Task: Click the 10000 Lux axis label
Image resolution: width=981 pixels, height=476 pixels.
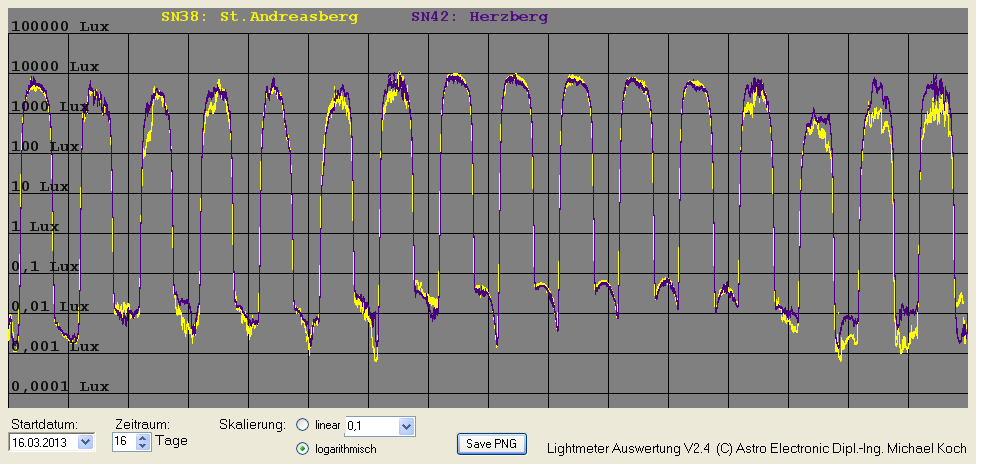Action: (x=55, y=66)
